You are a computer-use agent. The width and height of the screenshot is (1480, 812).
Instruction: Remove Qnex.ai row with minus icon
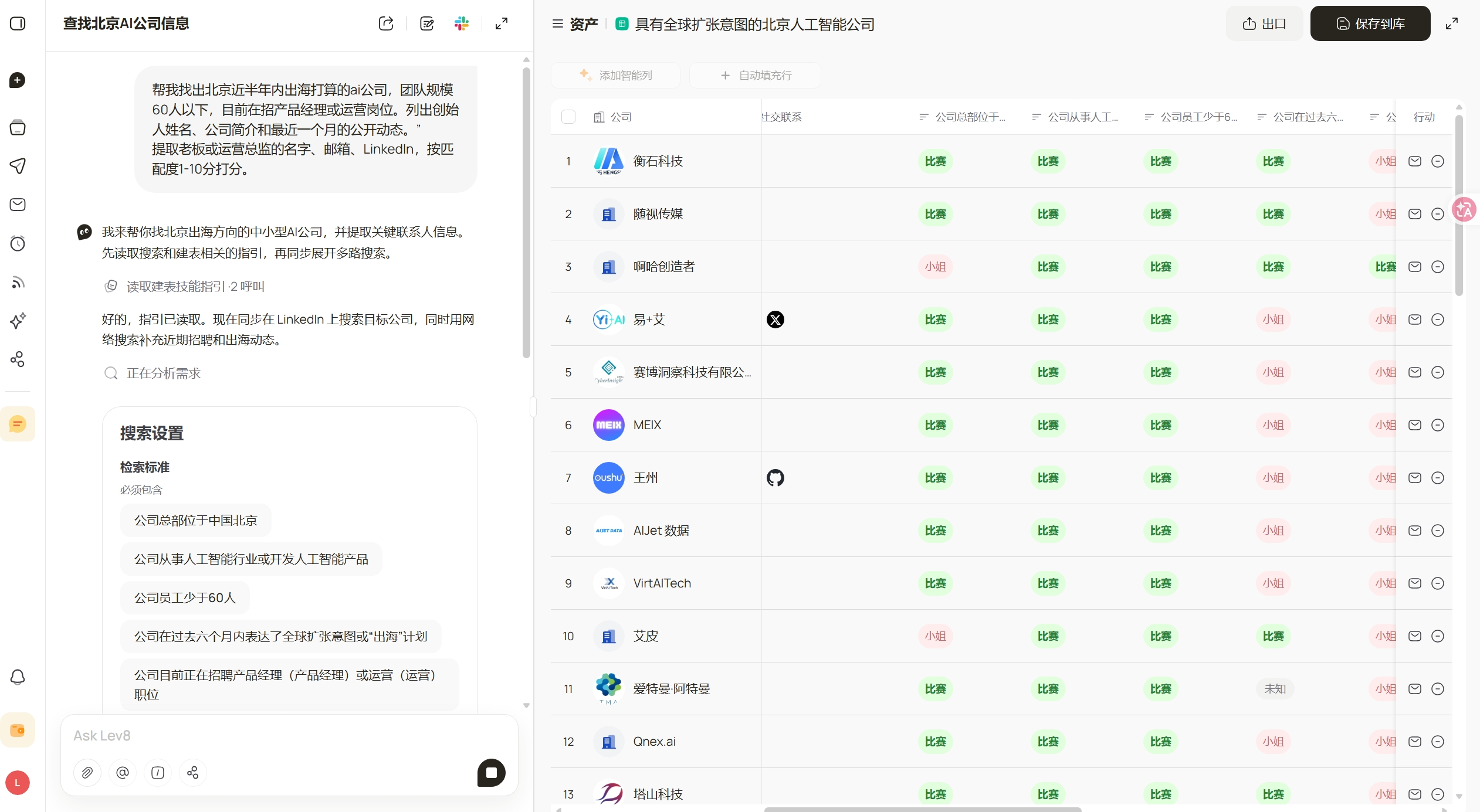(x=1438, y=742)
